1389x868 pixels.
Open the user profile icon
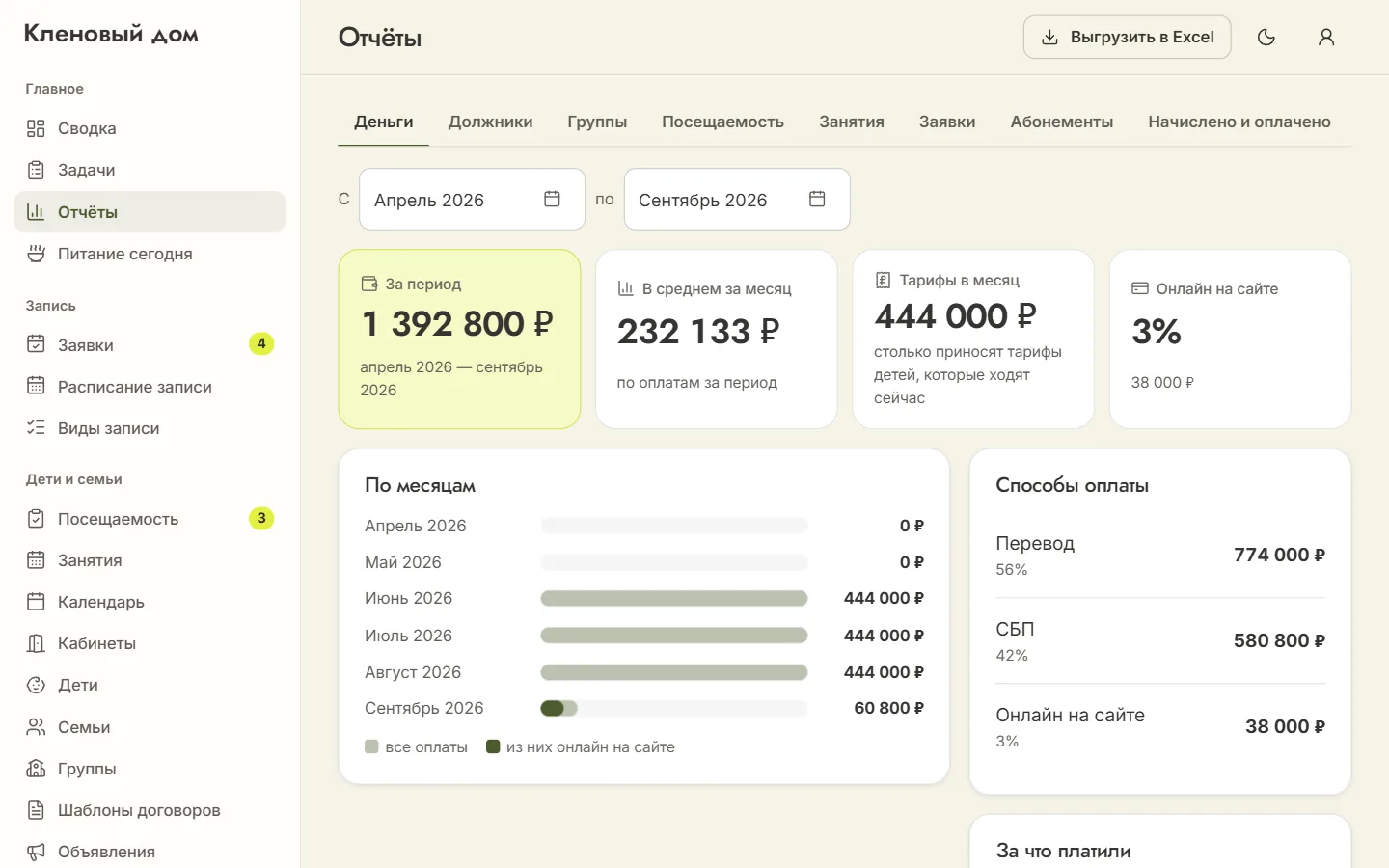(x=1326, y=38)
